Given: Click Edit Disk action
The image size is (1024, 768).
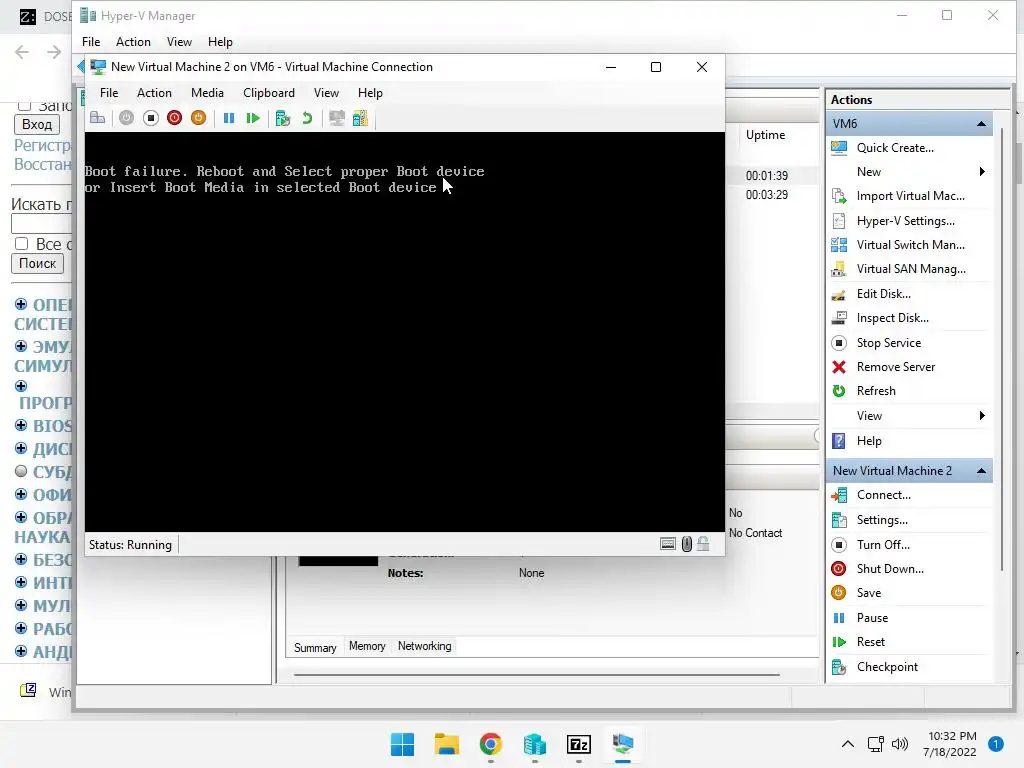Looking at the screenshot, I should [884, 294].
